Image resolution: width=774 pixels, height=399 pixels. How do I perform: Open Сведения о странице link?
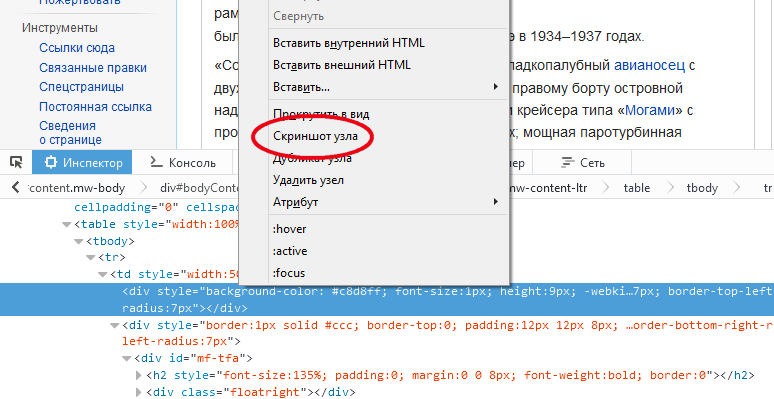tap(71, 133)
